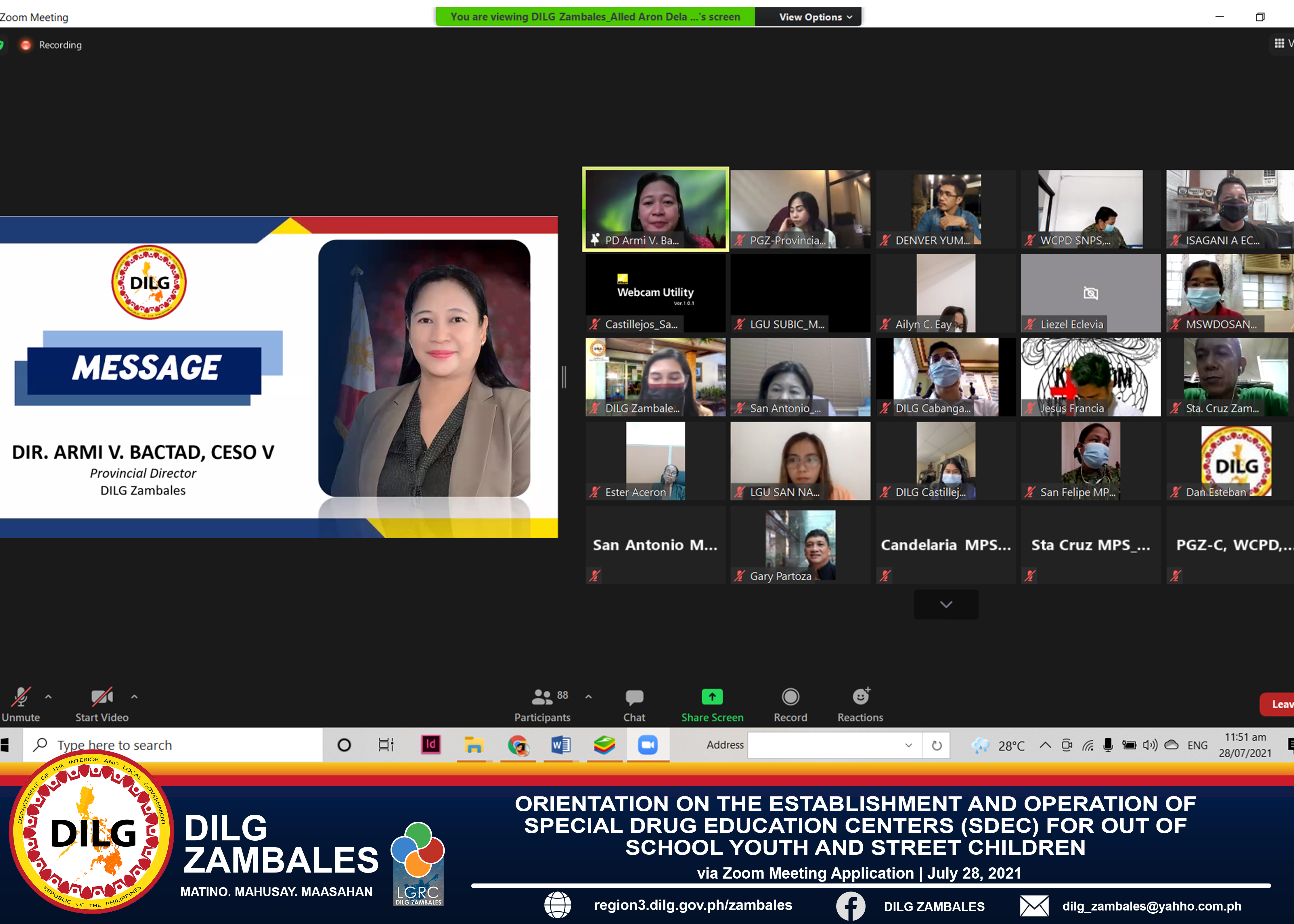
Task: Click the Unmute microphone icon
Action: coord(21,696)
